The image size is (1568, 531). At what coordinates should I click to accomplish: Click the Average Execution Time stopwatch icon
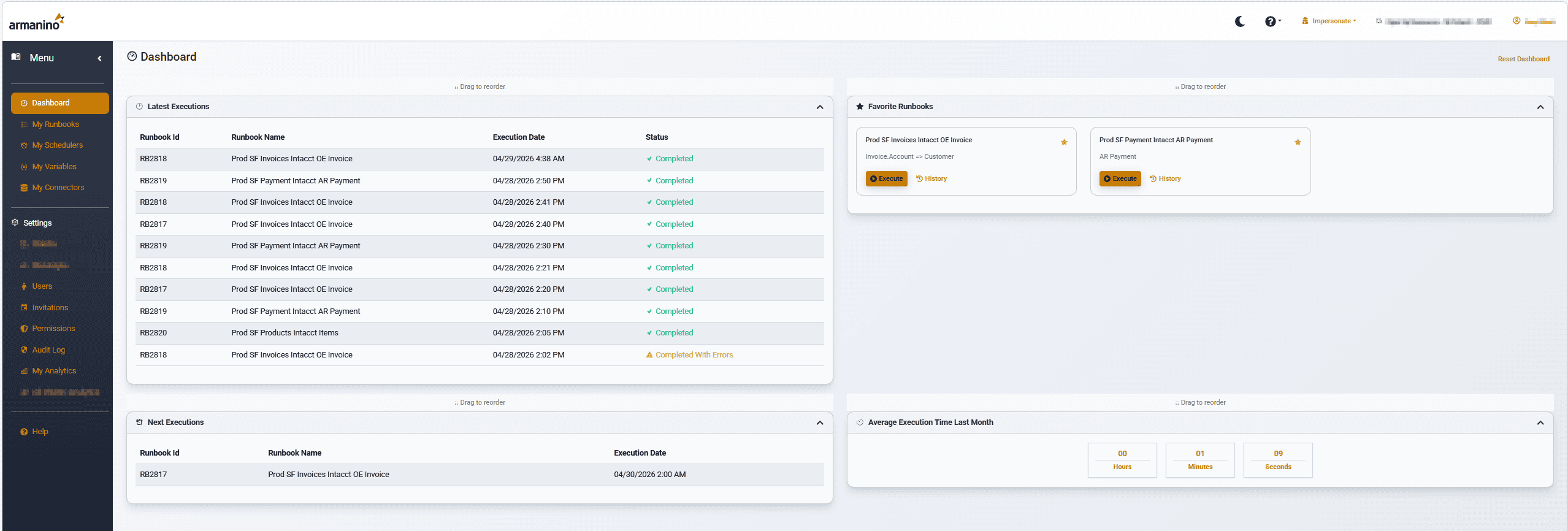[860, 422]
